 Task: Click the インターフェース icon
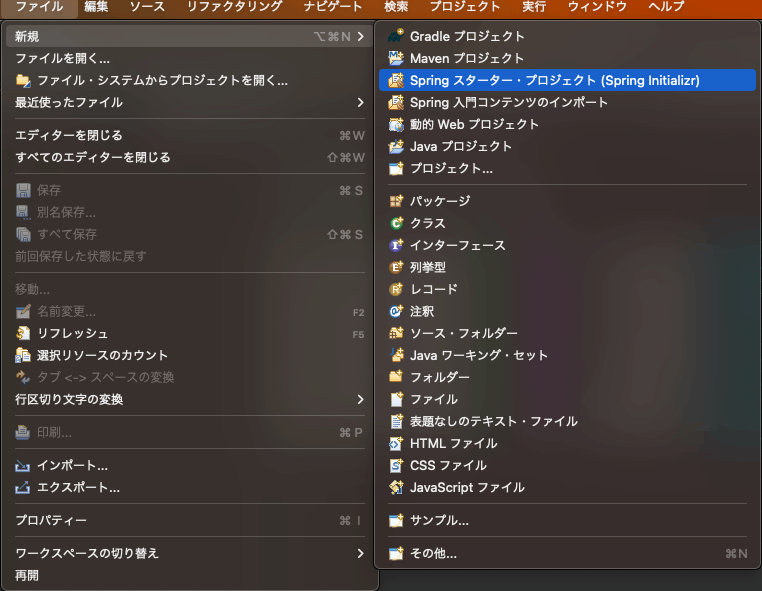coord(396,245)
